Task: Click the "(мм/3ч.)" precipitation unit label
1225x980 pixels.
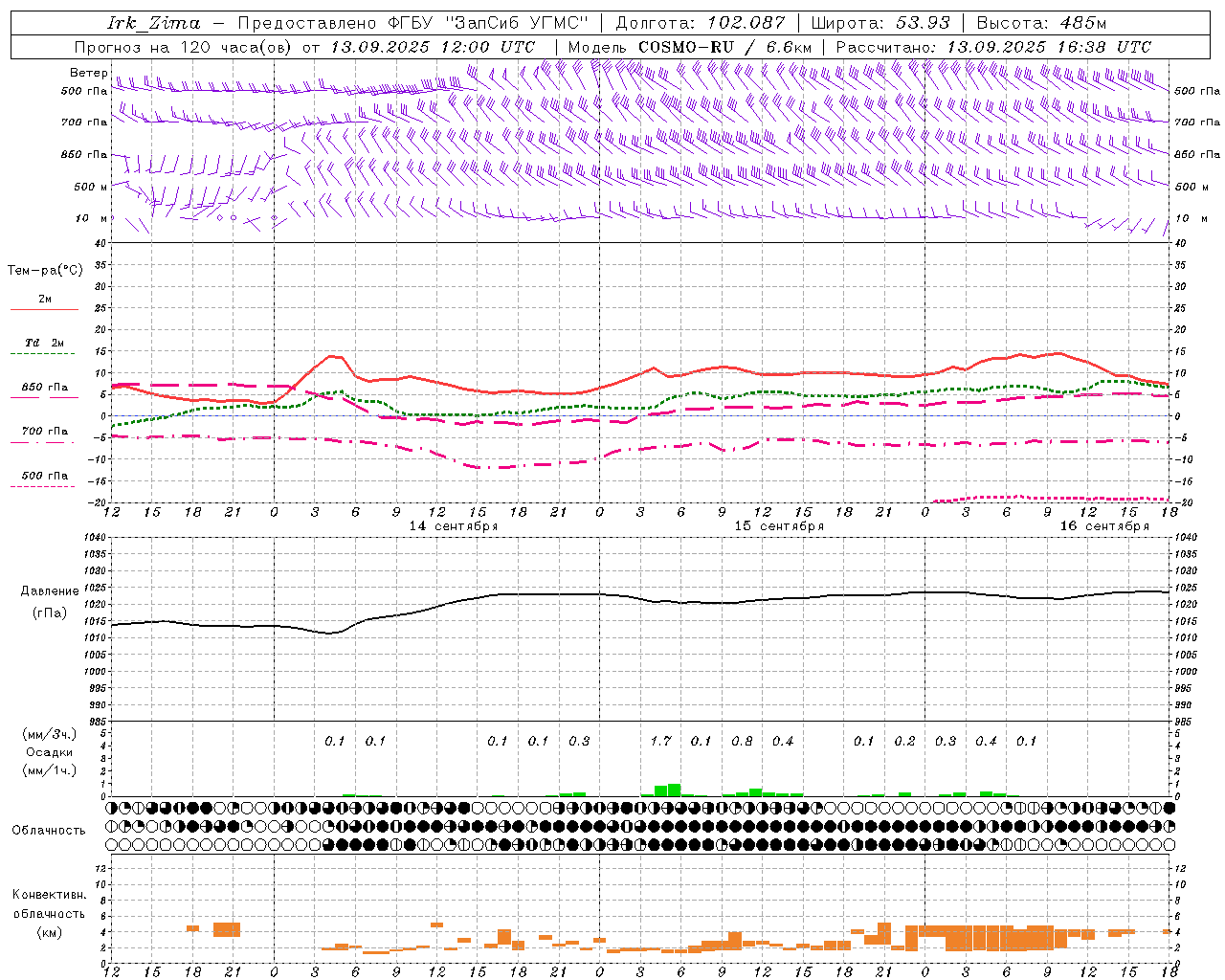Action: 49,734
